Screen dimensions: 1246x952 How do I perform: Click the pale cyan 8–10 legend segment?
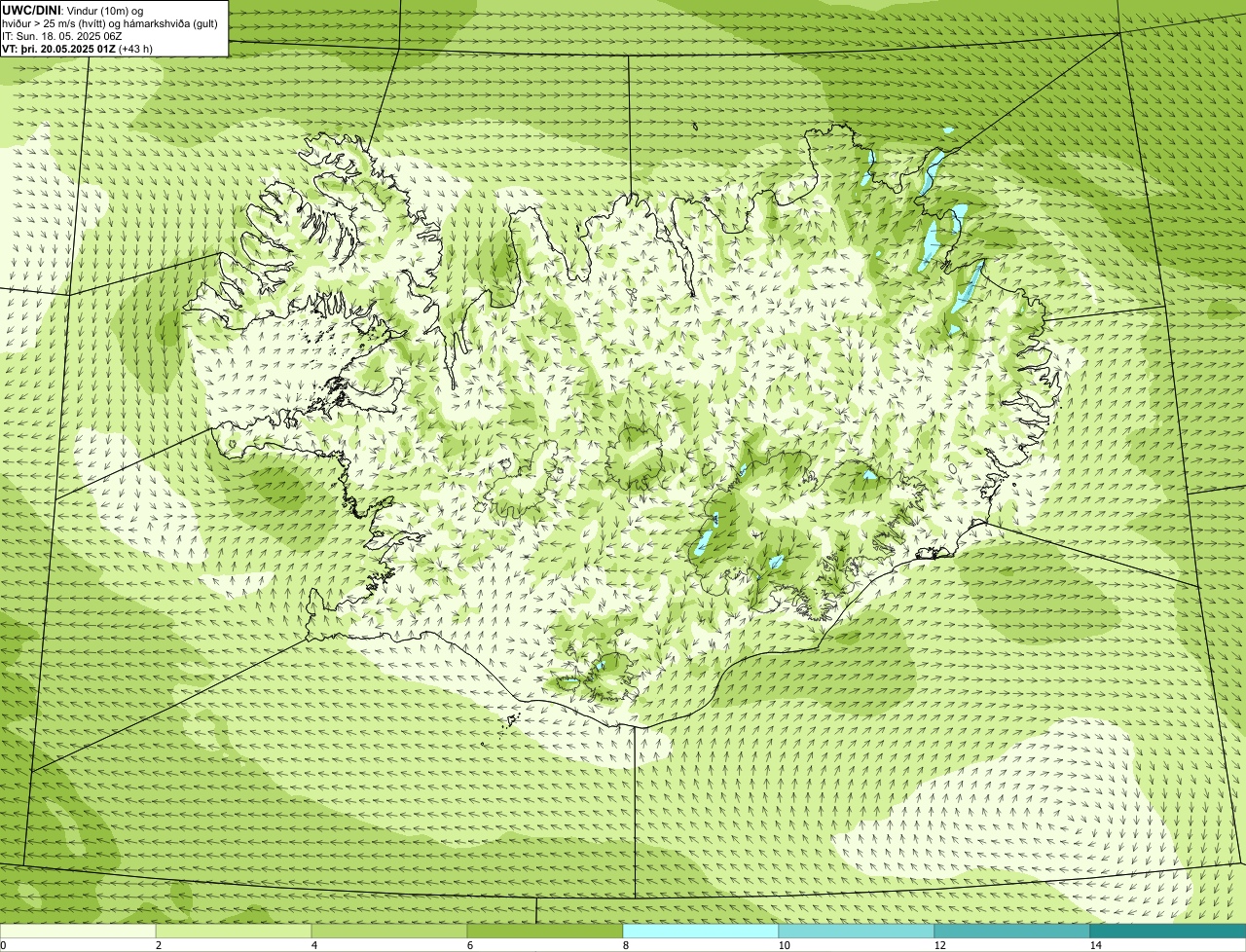701,931
